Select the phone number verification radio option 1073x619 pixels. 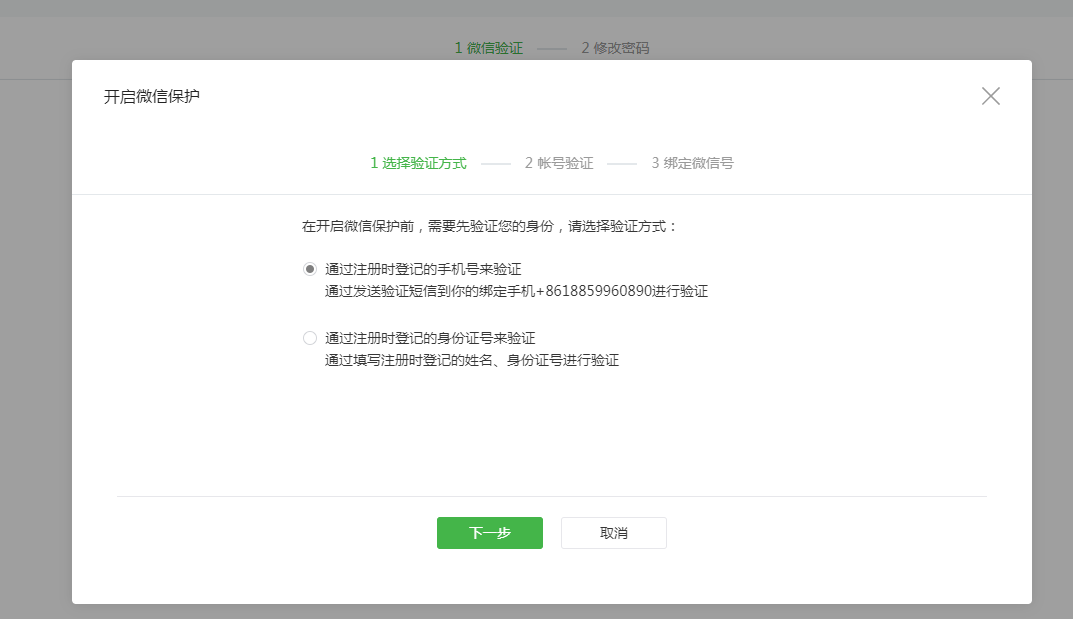tap(310, 269)
